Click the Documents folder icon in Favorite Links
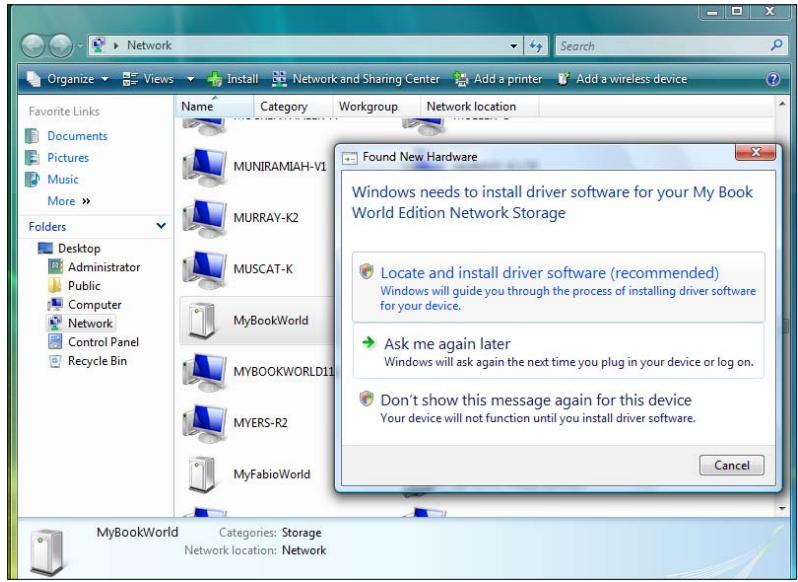 (32, 136)
